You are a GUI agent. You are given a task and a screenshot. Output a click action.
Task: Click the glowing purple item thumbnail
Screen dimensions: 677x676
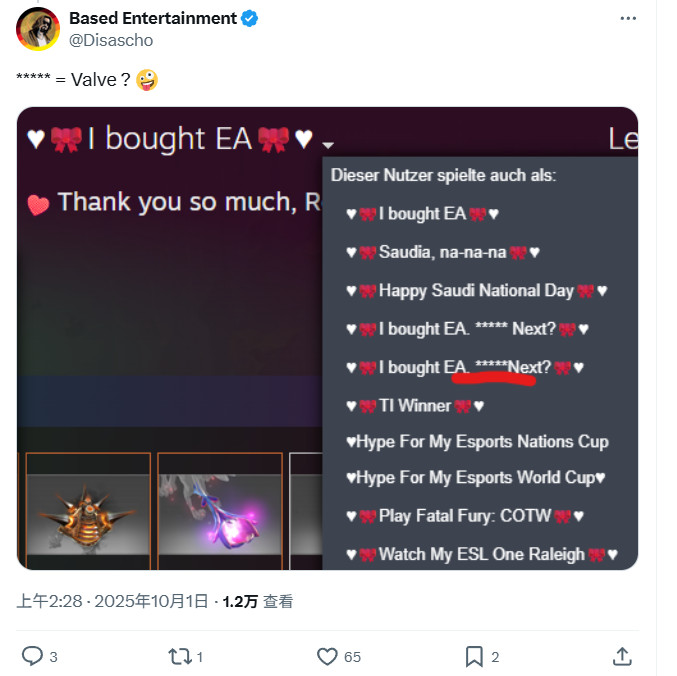[220, 508]
